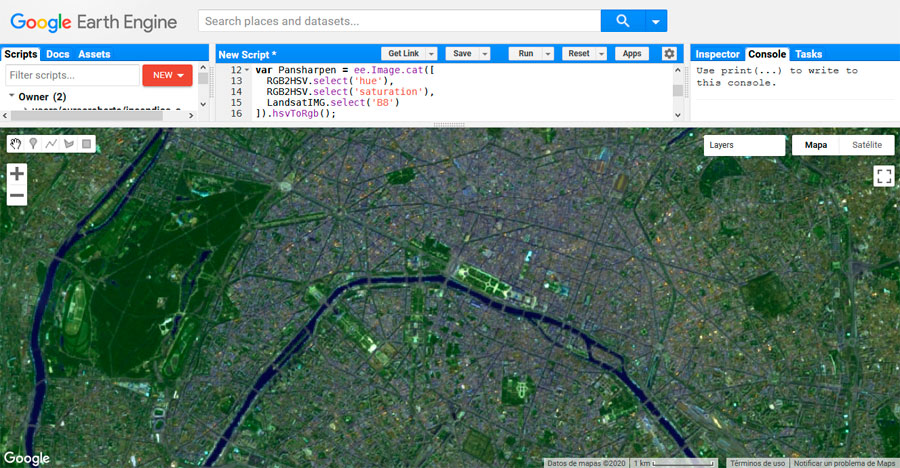Toggle fullscreen map view
The height and width of the screenshot is (468, 900).
tap(884, 176)
